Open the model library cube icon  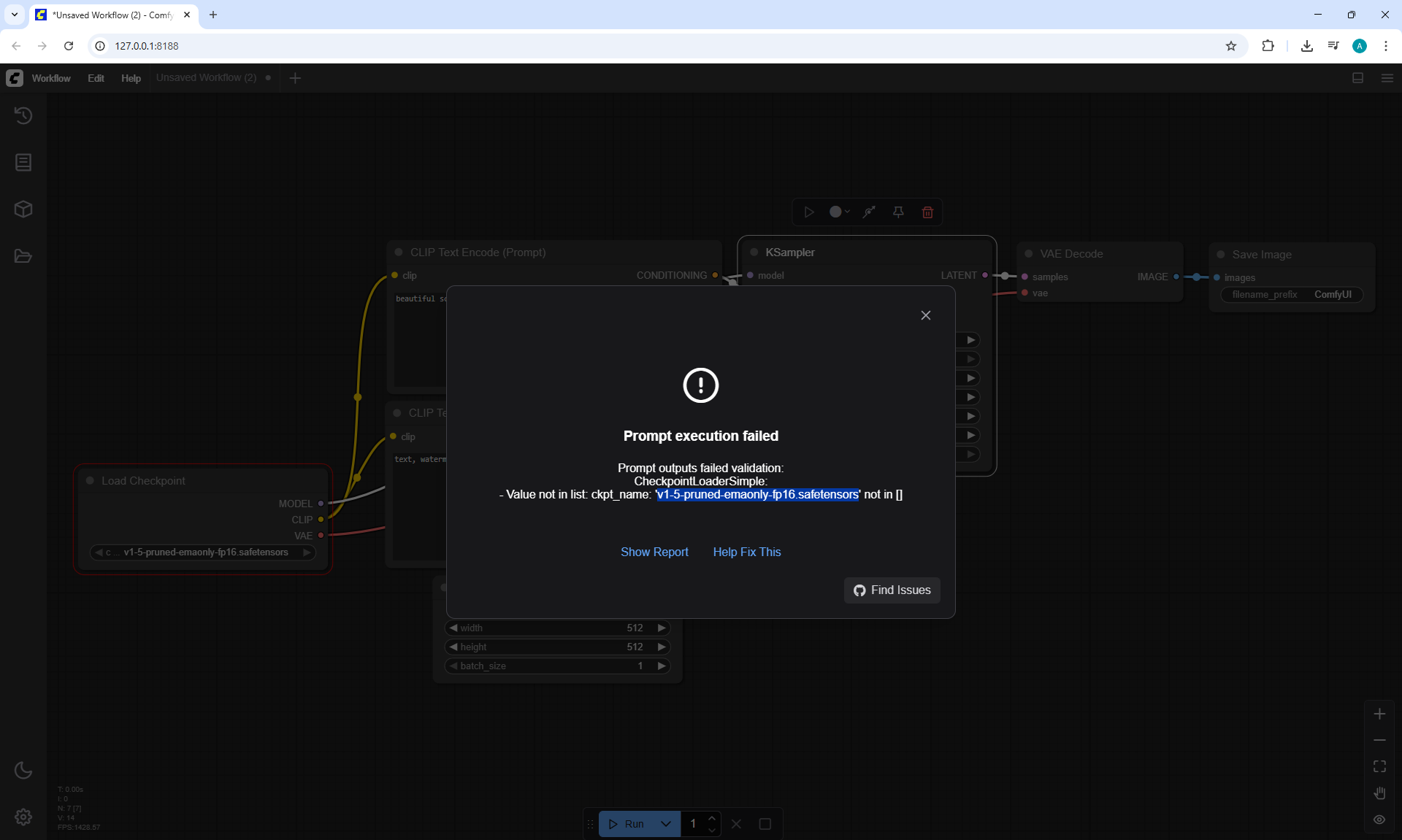[x=23, y=209]
